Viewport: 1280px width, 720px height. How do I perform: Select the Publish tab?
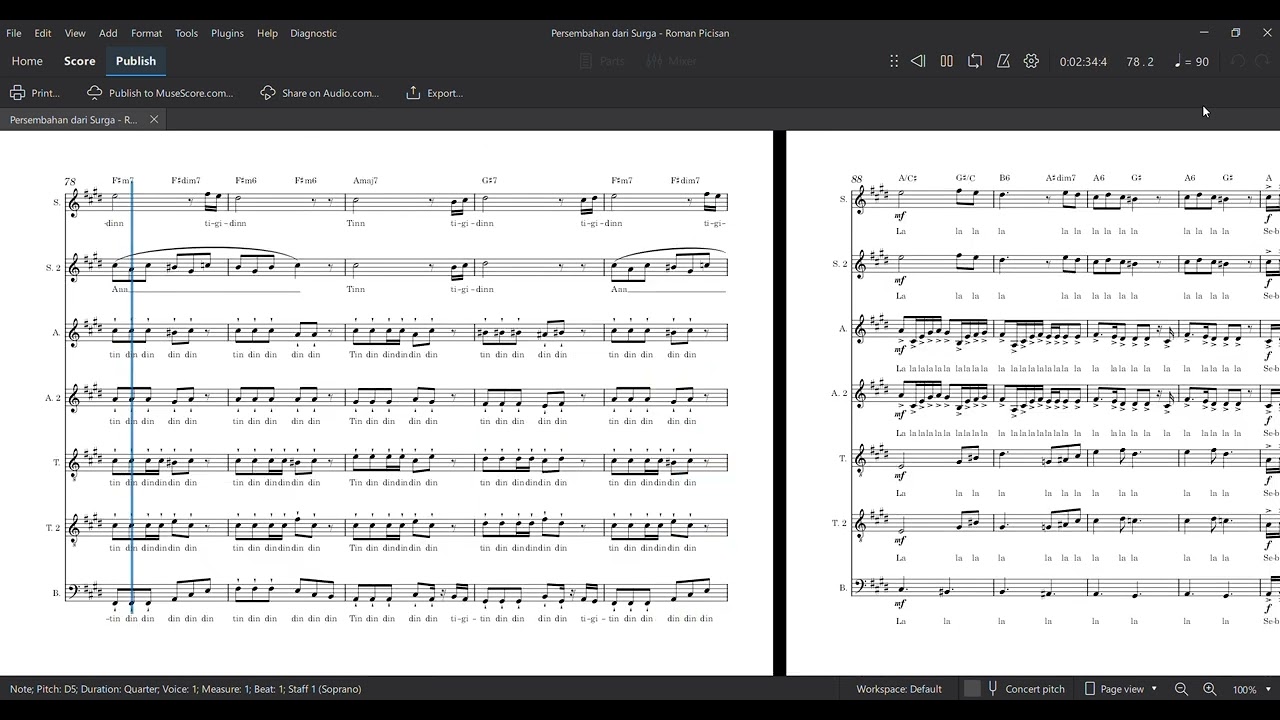click(136, 61)
